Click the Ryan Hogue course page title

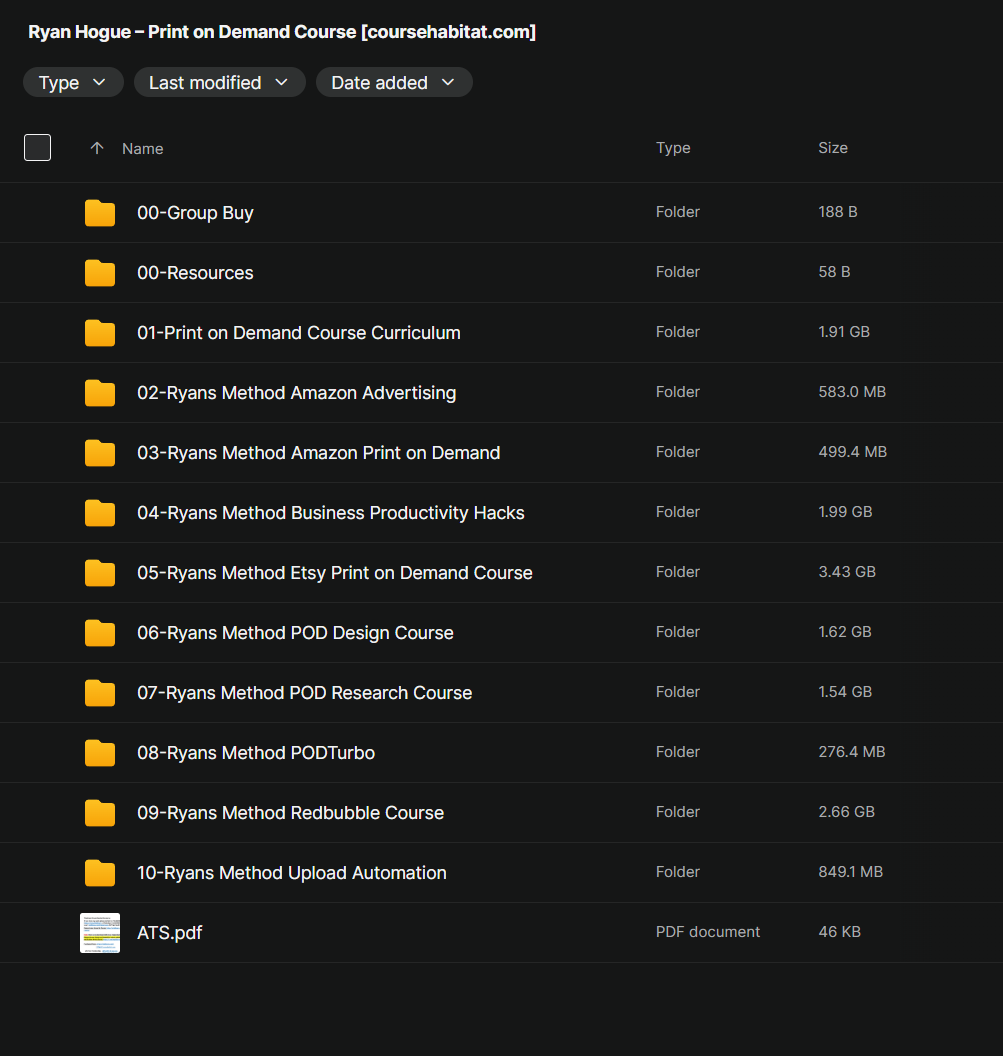click(282, 32)
